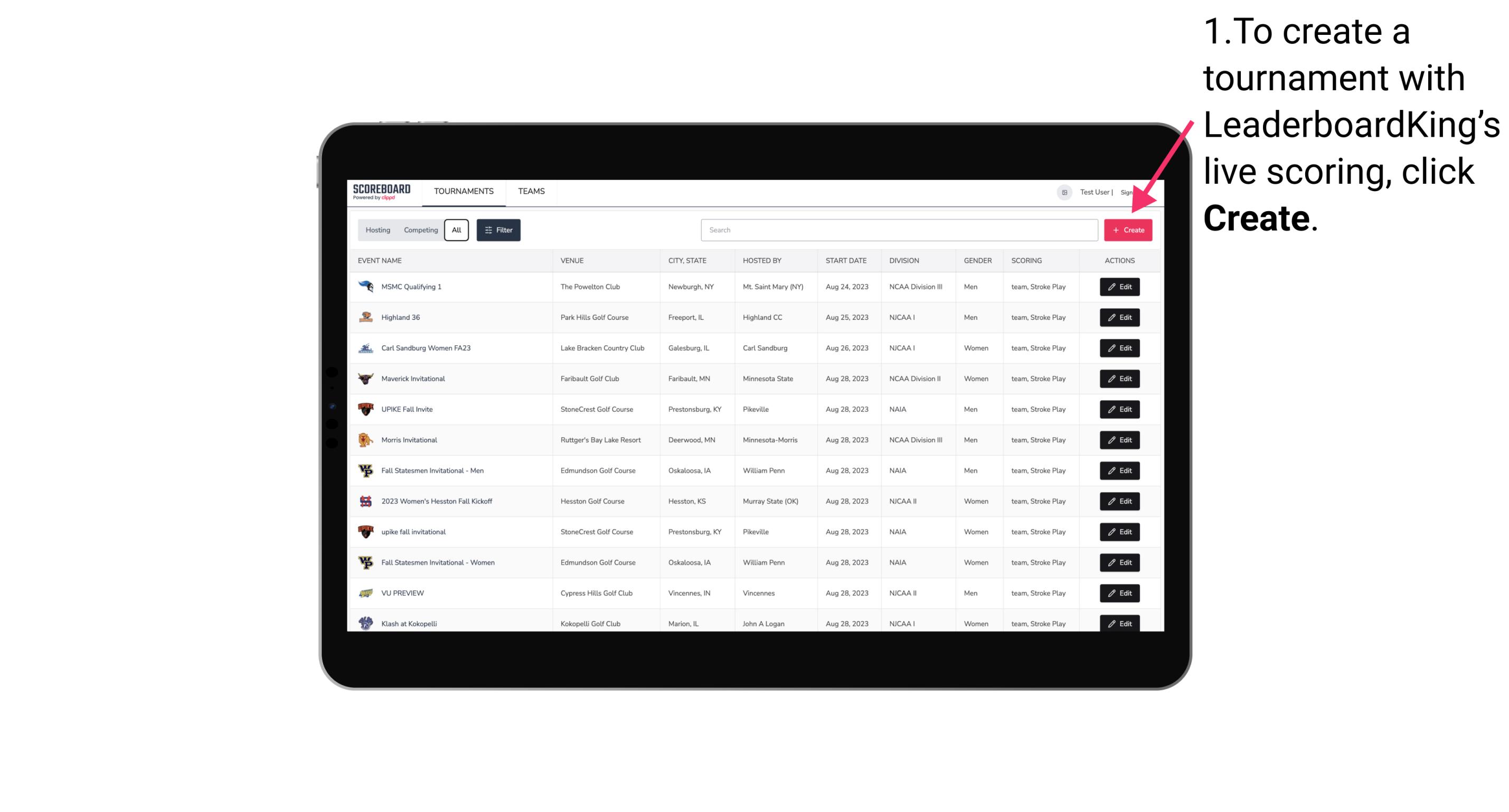The image size is (1509, 812).
Task: Click the Create button
Action: 1128,229
